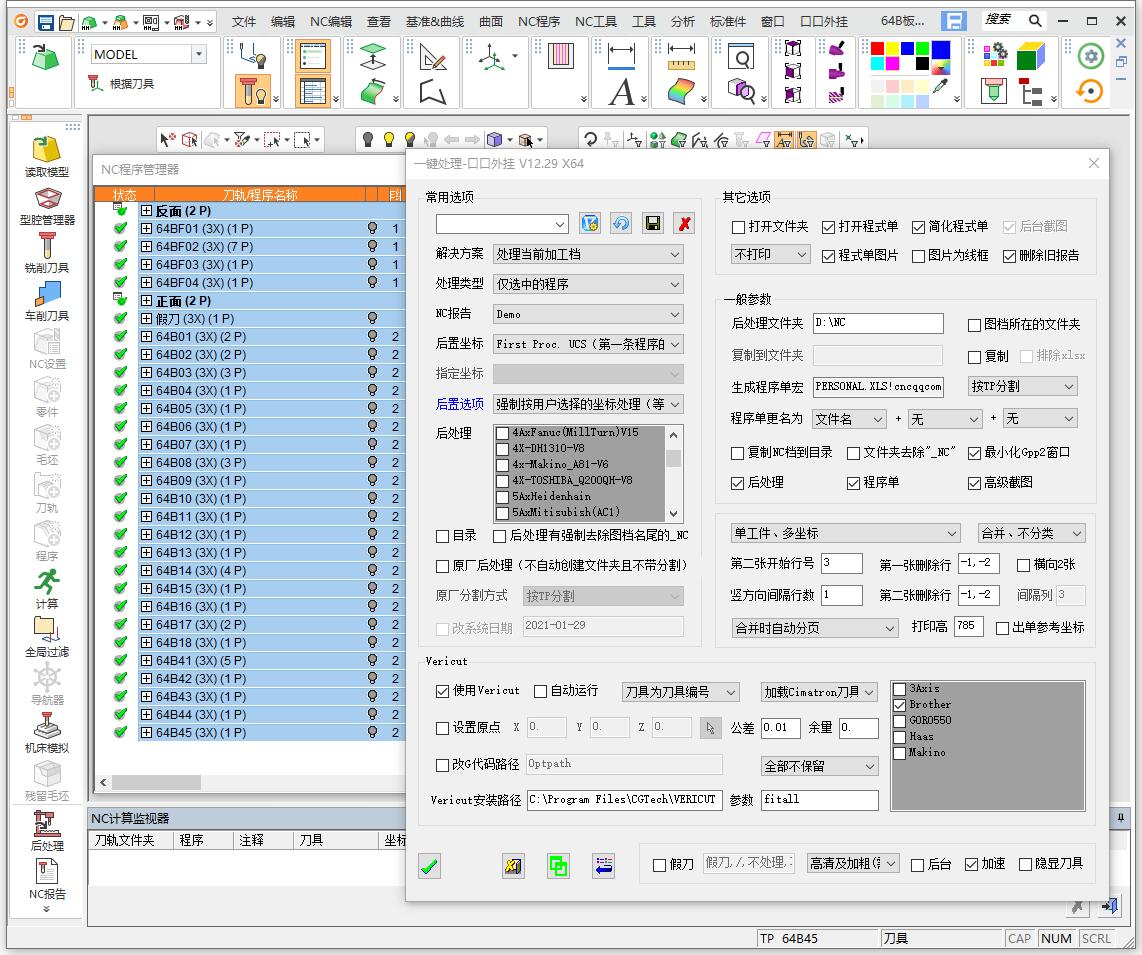1142x955 pixels.
Task: Click the 后处理文件夹 path input field
Action: tap(877, 323)
